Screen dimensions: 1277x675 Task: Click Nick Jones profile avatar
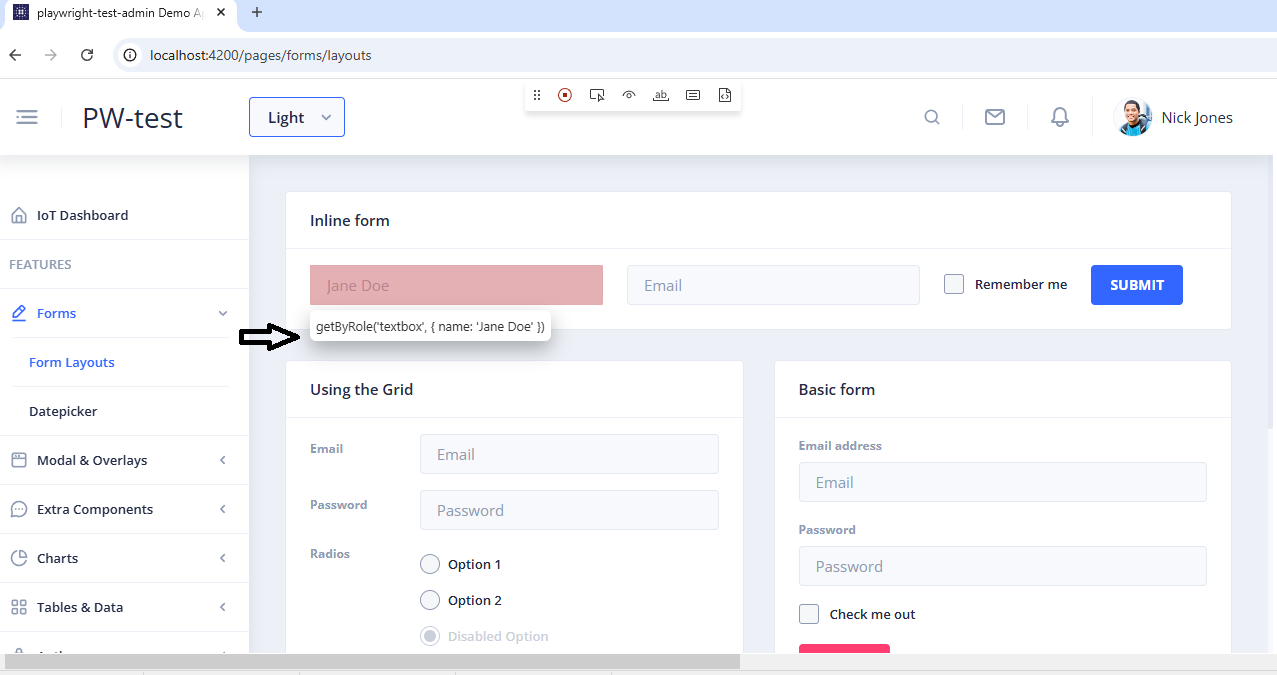1133,117
